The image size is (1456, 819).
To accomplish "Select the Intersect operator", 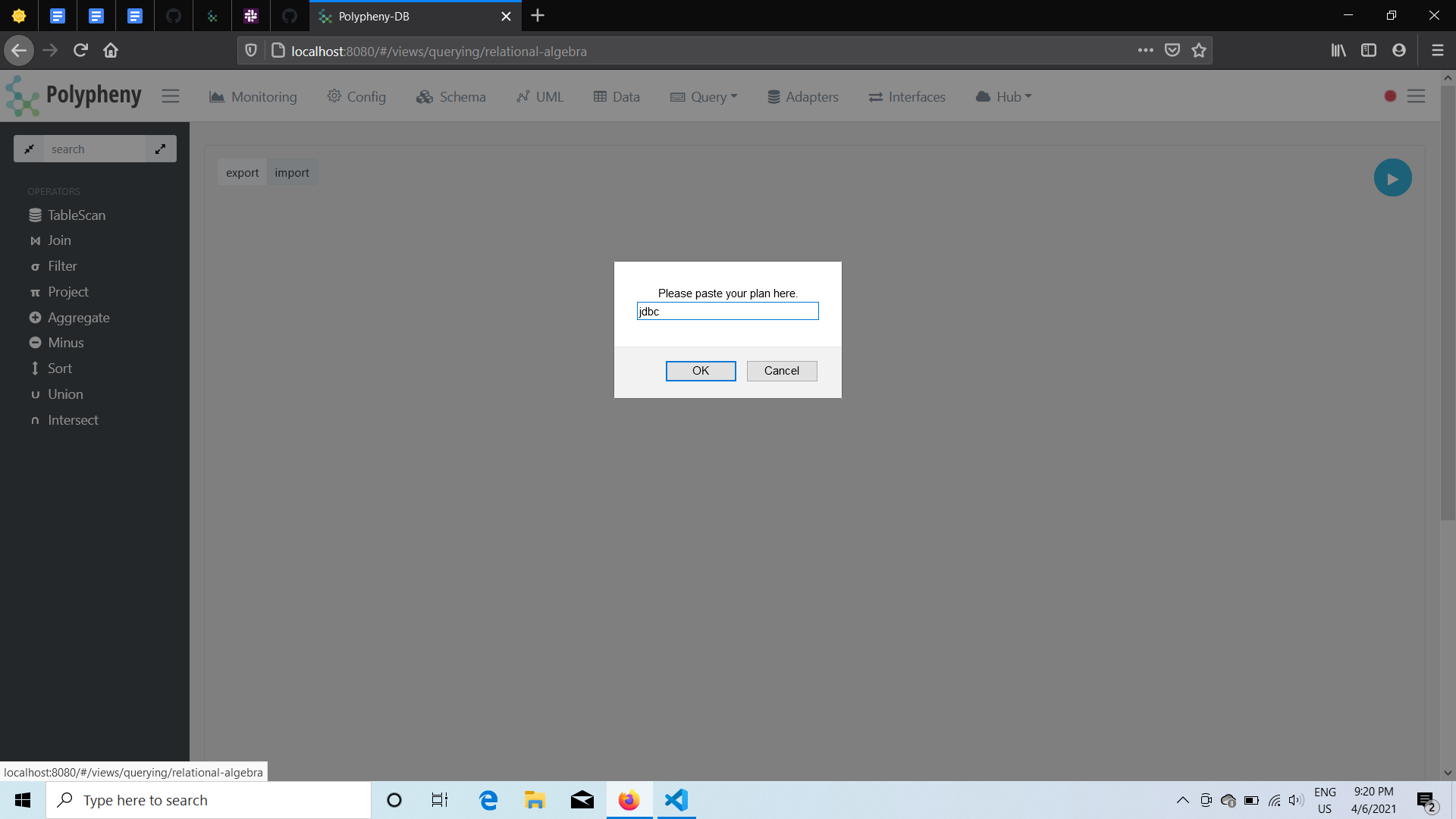I will click(73, 419).
